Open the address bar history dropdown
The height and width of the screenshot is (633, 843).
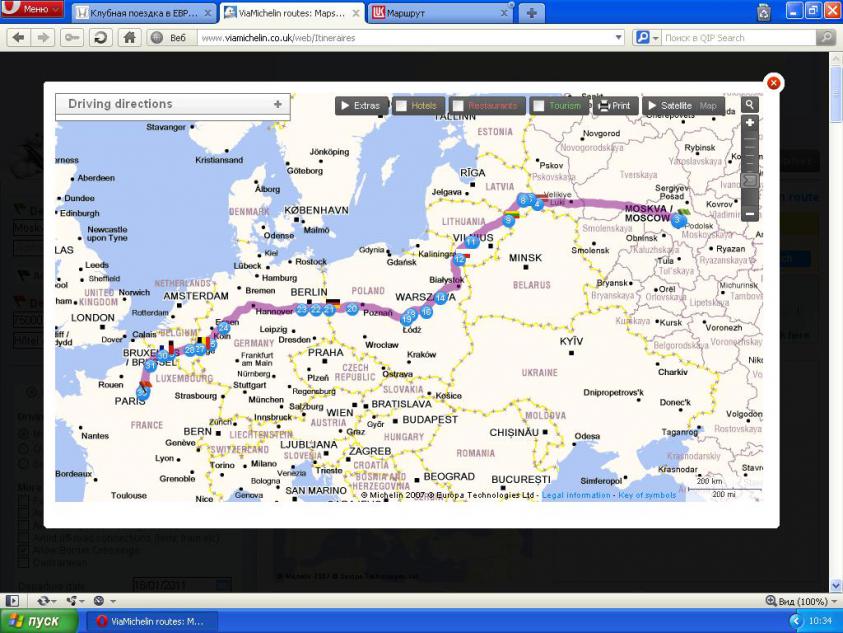(618, 38)
